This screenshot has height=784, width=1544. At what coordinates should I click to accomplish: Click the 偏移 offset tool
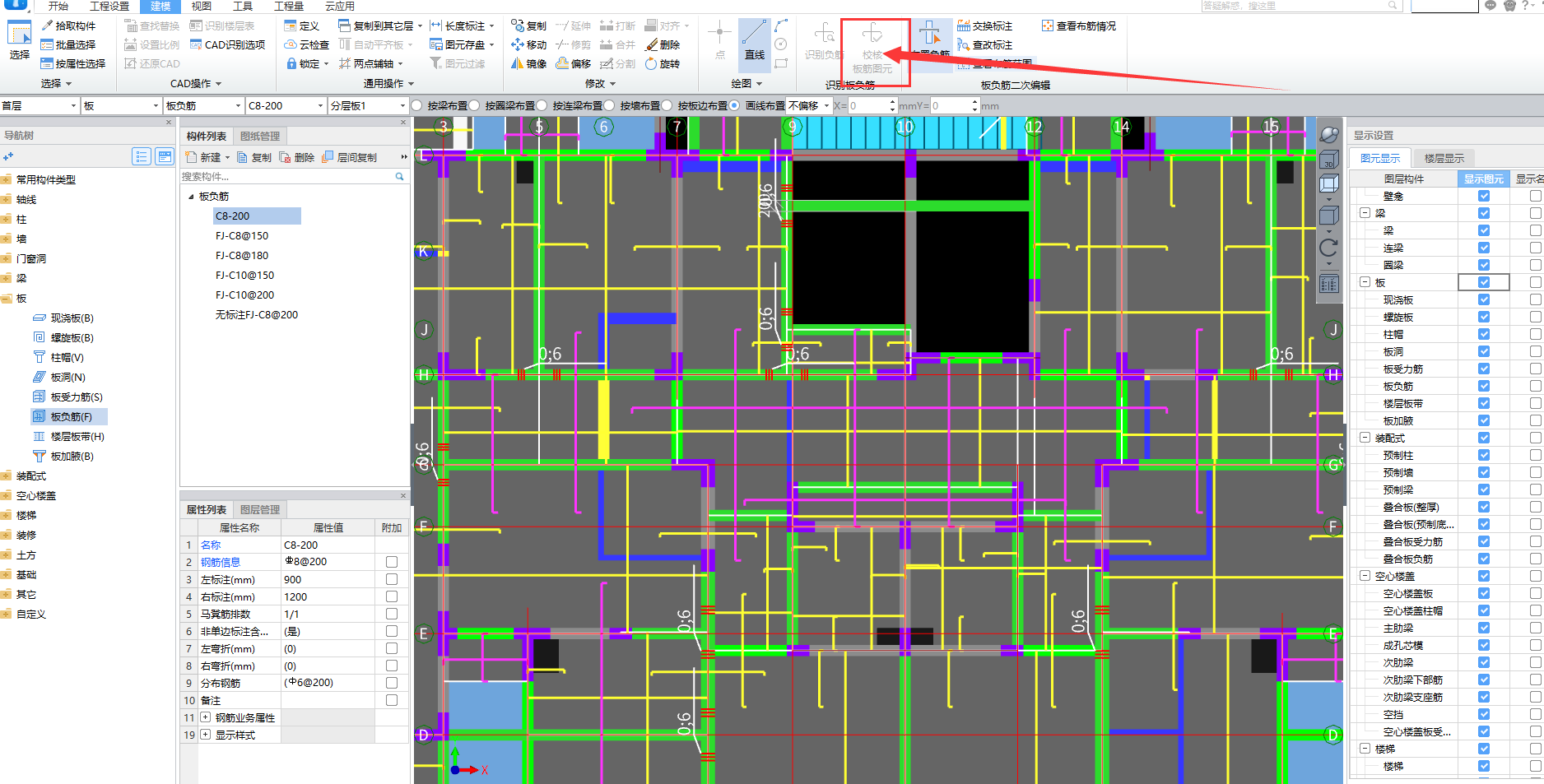(x=574, y=64)
